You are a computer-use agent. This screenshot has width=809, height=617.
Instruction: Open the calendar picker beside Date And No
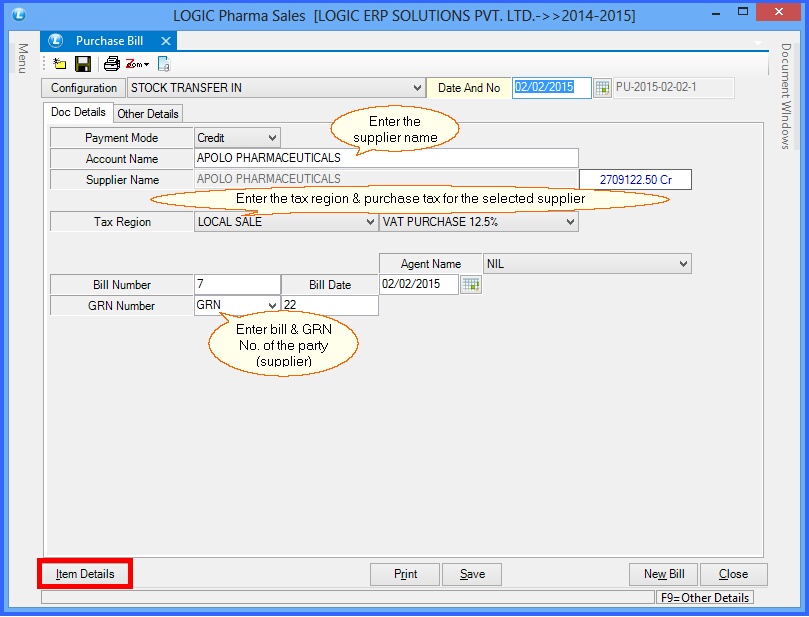click(x=603, y=88)
